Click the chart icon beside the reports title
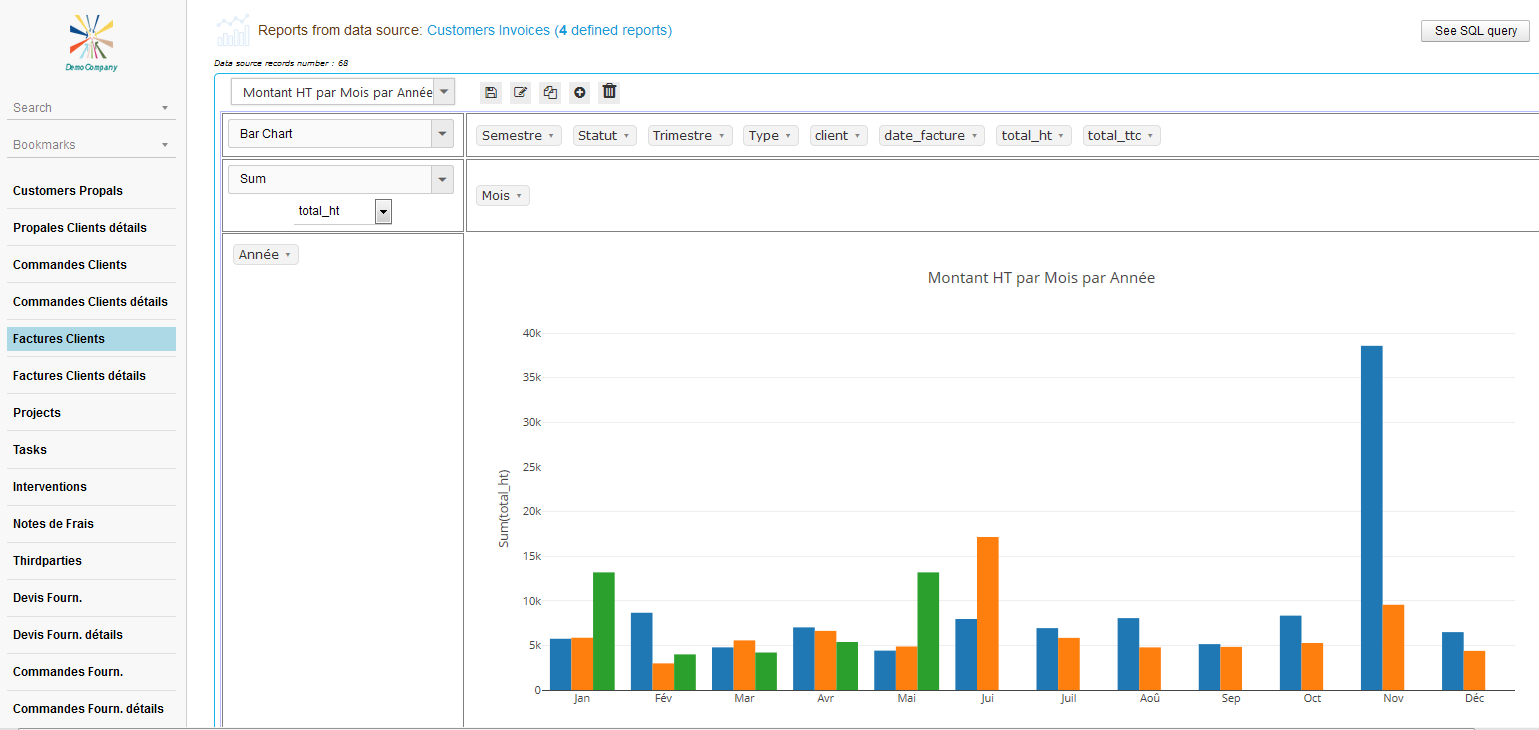This screenshot has width=1539, height=730. 233,31
